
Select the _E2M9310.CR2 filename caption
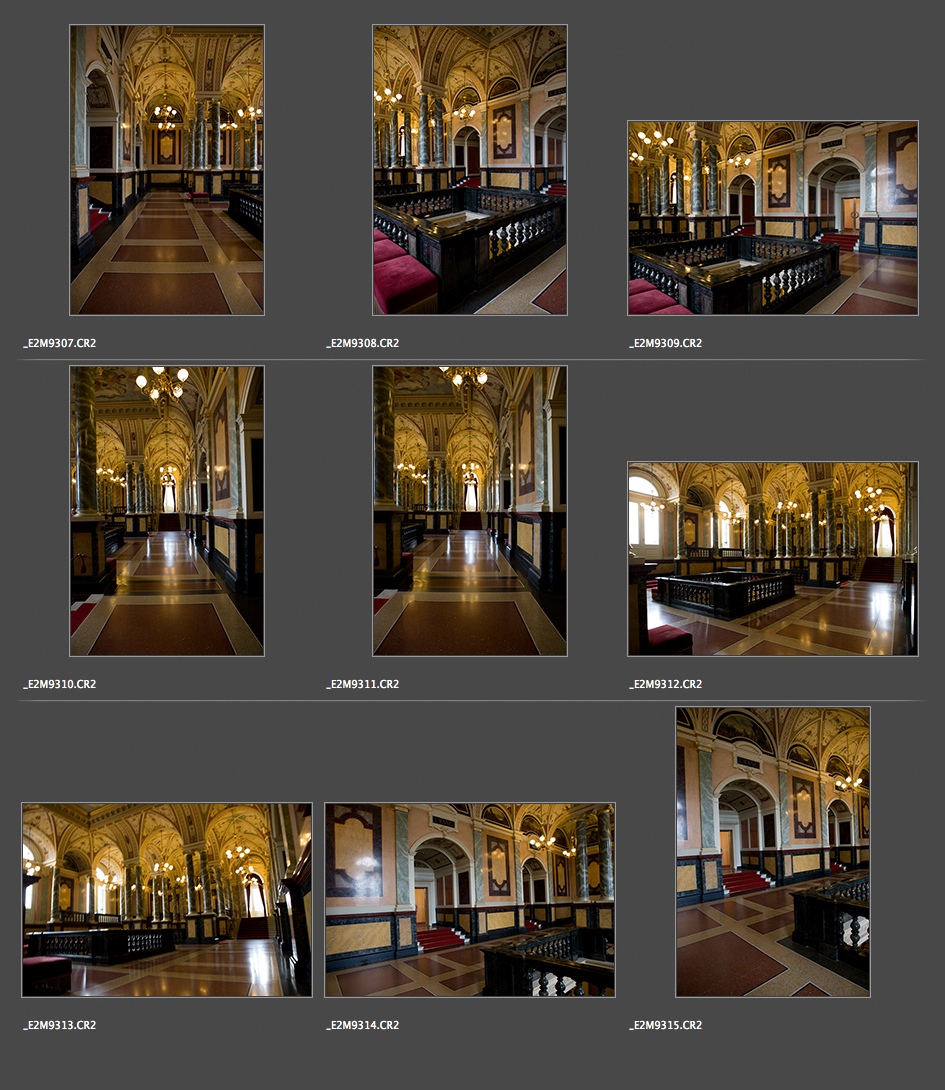(60, 685)
